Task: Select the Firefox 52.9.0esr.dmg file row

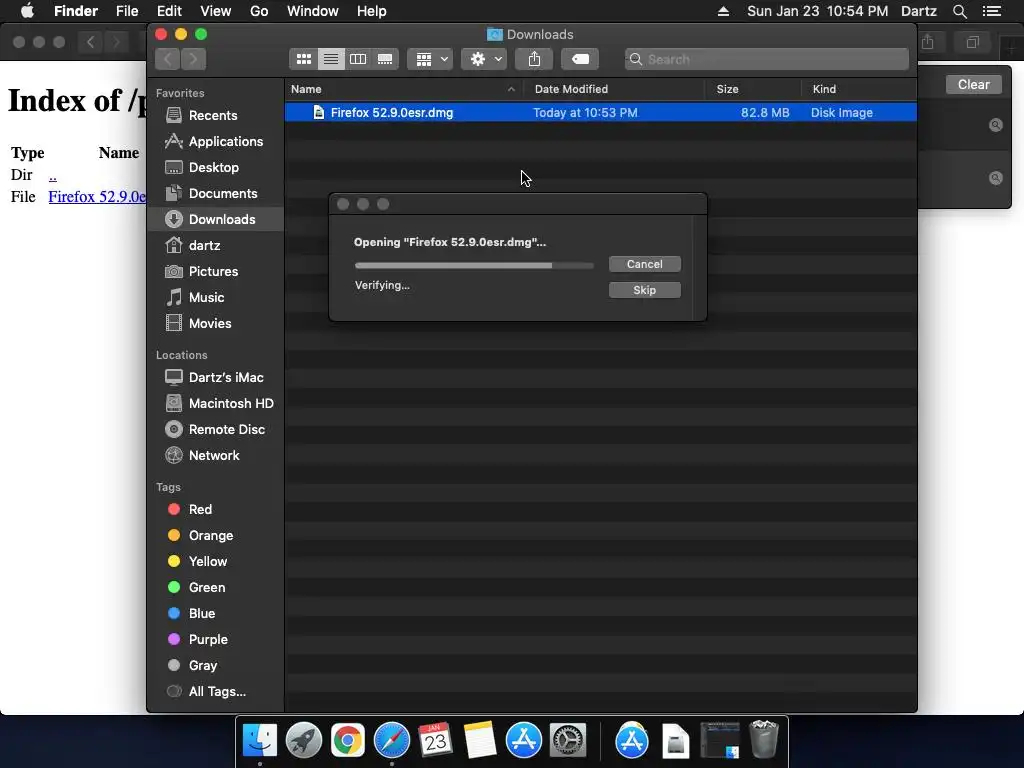Action: (x=601, y=112)
